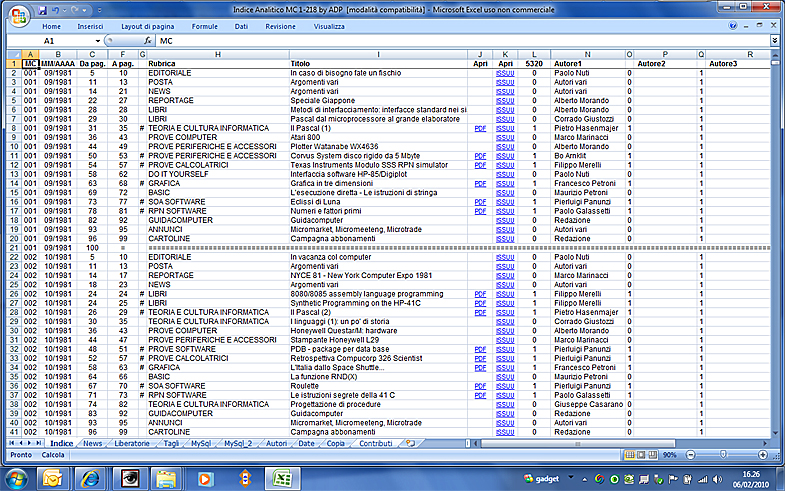The image size is (785, 491).
Task: Switch to the Liberatorie sheet
Action: point(132,443)
